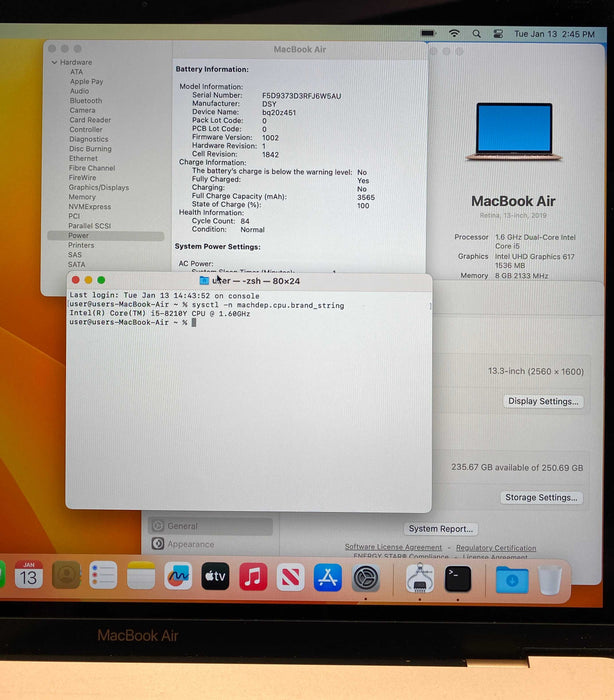This screenshot has height=700, width=614.
Task: Open Control Center from the menu bar
Action: coord(498,34)
